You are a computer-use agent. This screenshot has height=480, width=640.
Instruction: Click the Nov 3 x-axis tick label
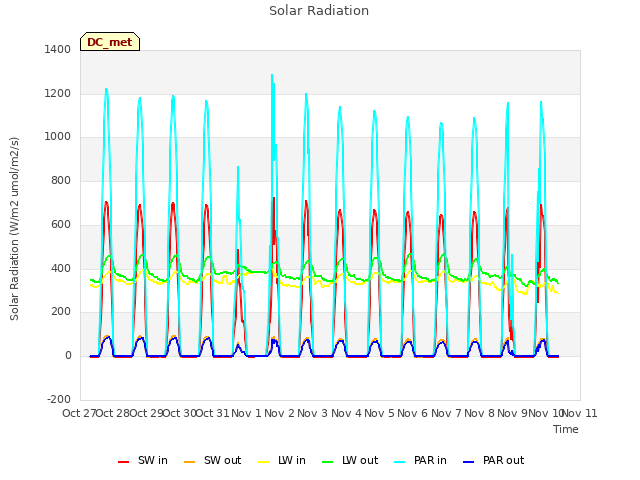313,413
